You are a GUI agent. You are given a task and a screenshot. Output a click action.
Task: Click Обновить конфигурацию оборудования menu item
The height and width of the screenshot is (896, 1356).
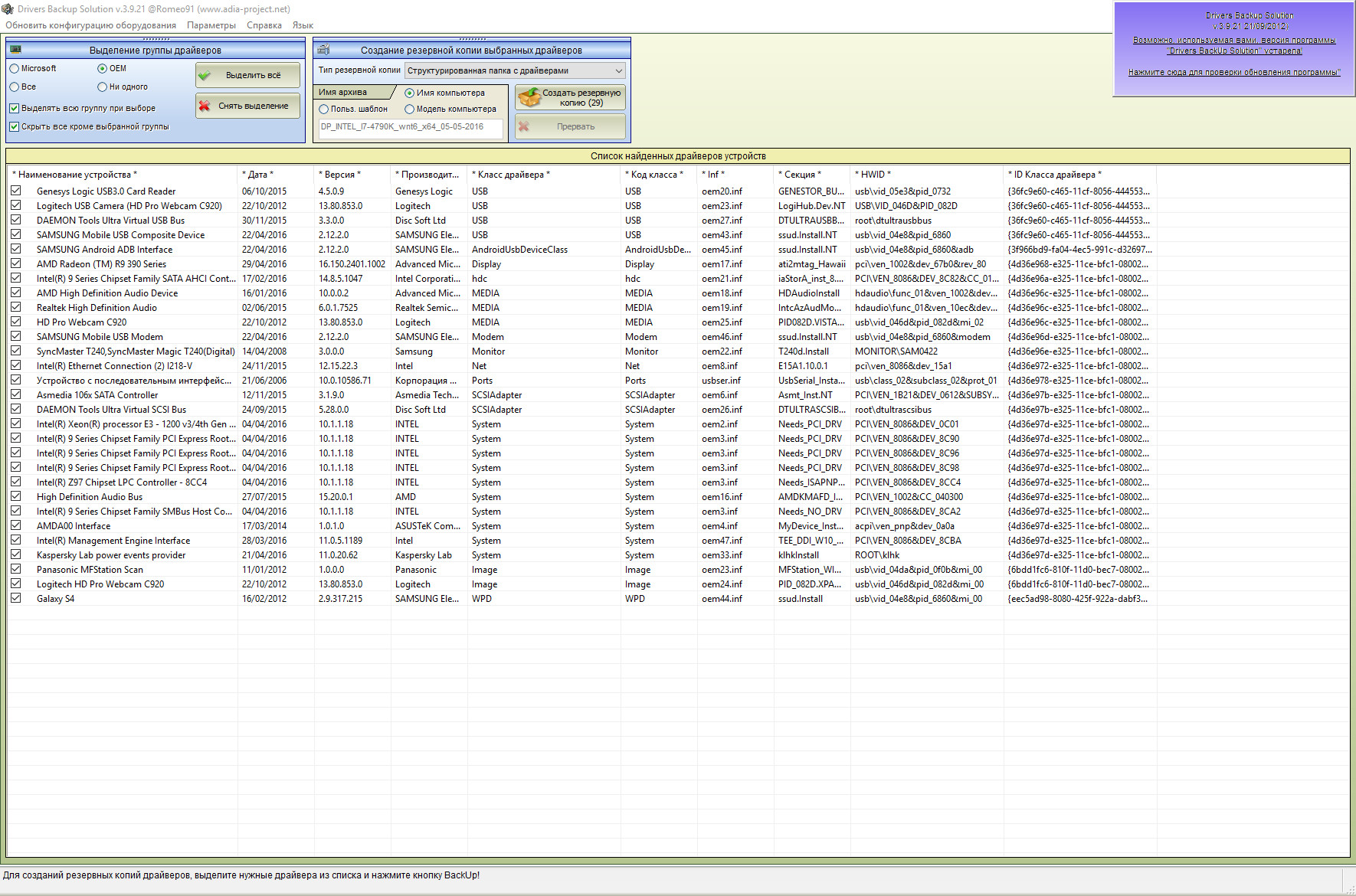tap(90, 25)
